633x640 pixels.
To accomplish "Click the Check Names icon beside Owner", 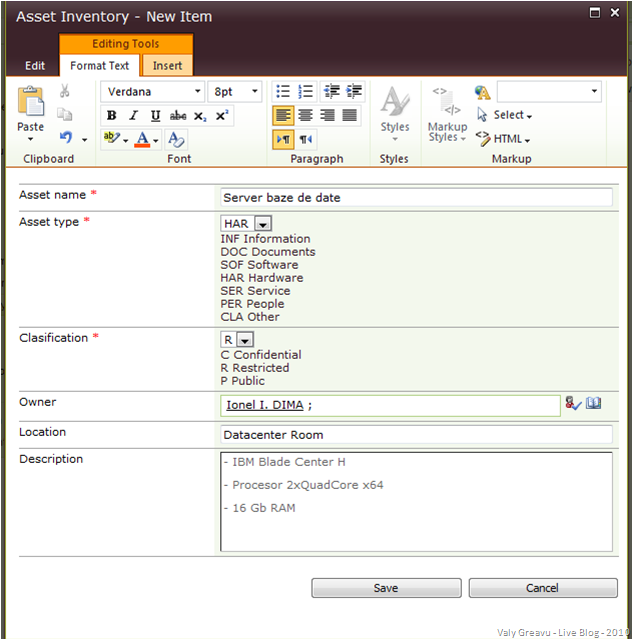I will click(573, 404).
